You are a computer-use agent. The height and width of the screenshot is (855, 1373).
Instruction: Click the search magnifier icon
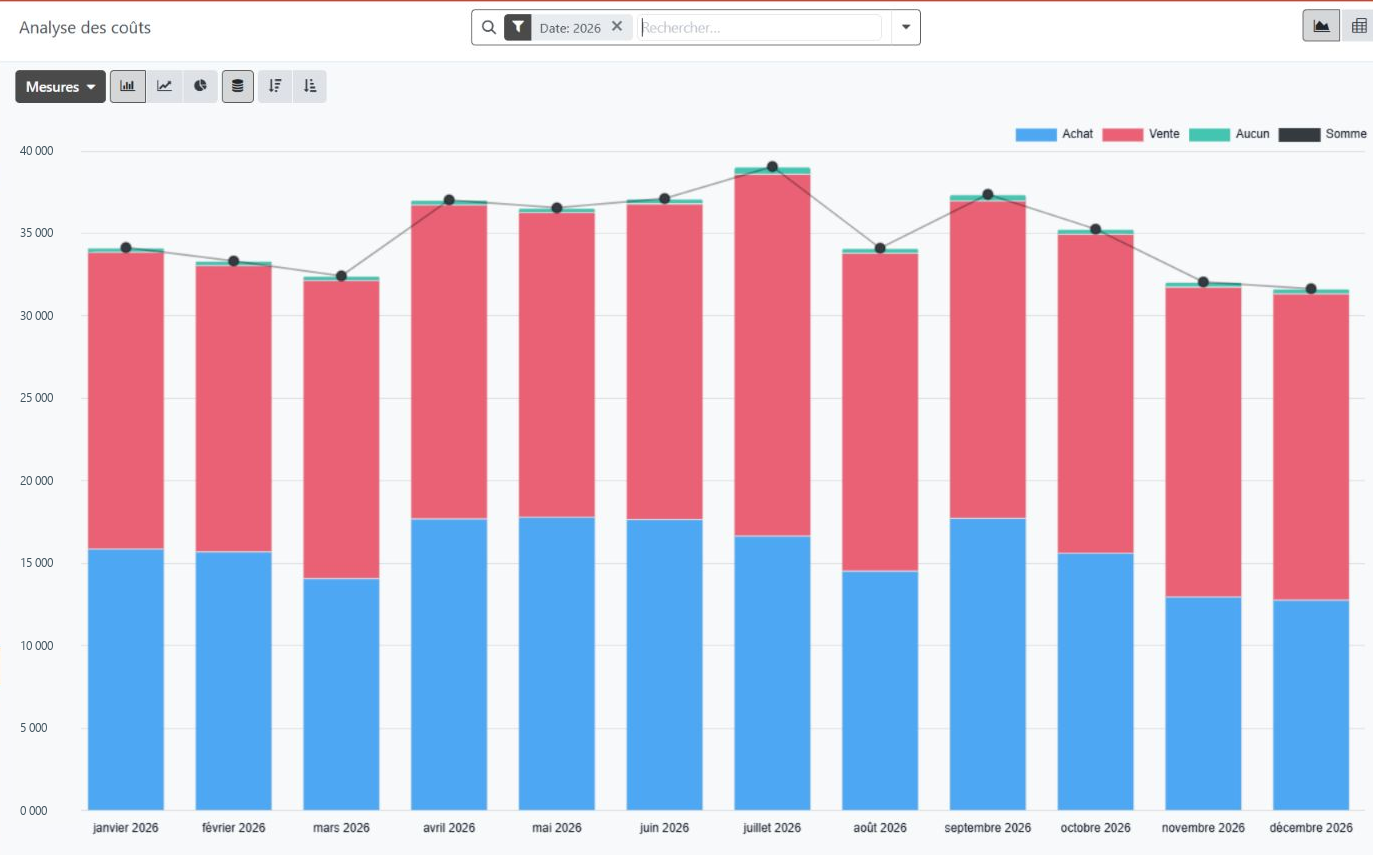point(489,27)
